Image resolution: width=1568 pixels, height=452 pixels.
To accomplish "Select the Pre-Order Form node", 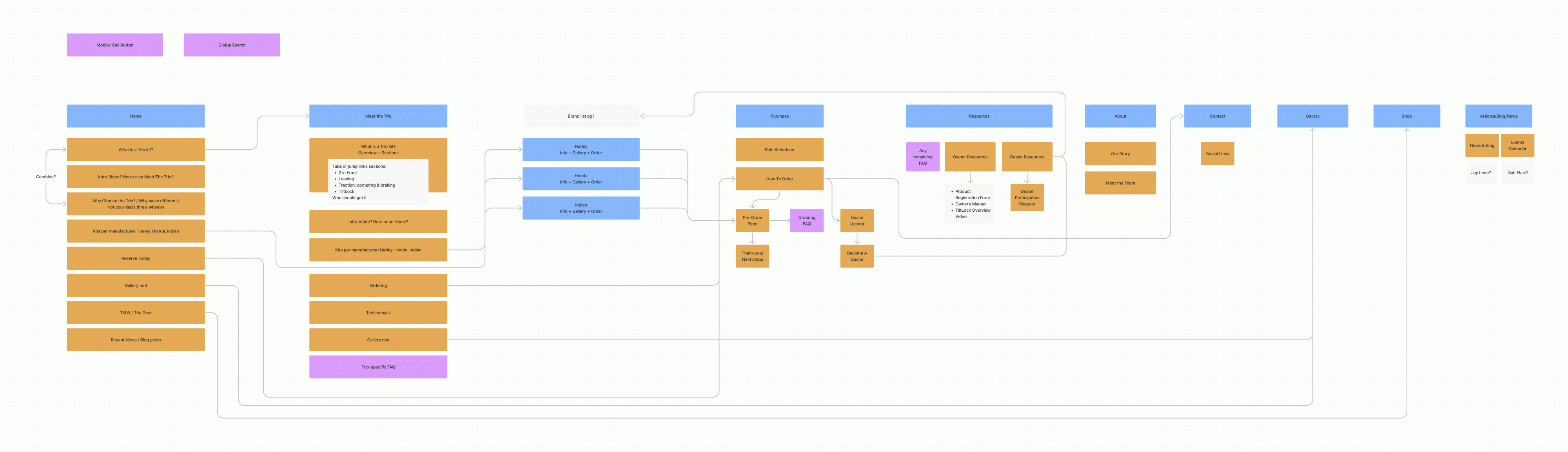I will (x=752, y=221).
